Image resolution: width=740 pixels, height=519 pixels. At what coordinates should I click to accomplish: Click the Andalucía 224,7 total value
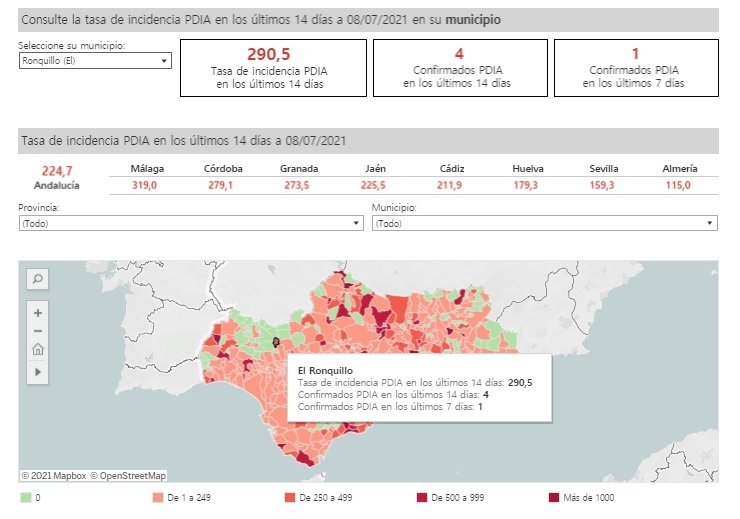pos(58,171)
